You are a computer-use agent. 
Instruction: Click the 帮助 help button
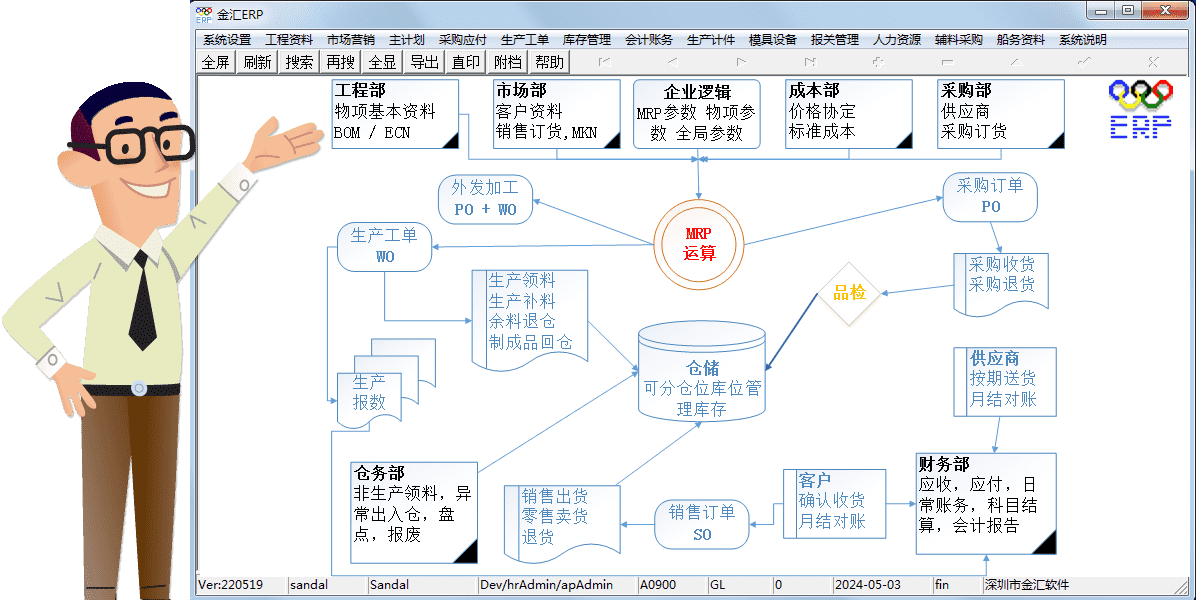pos(549,62)
